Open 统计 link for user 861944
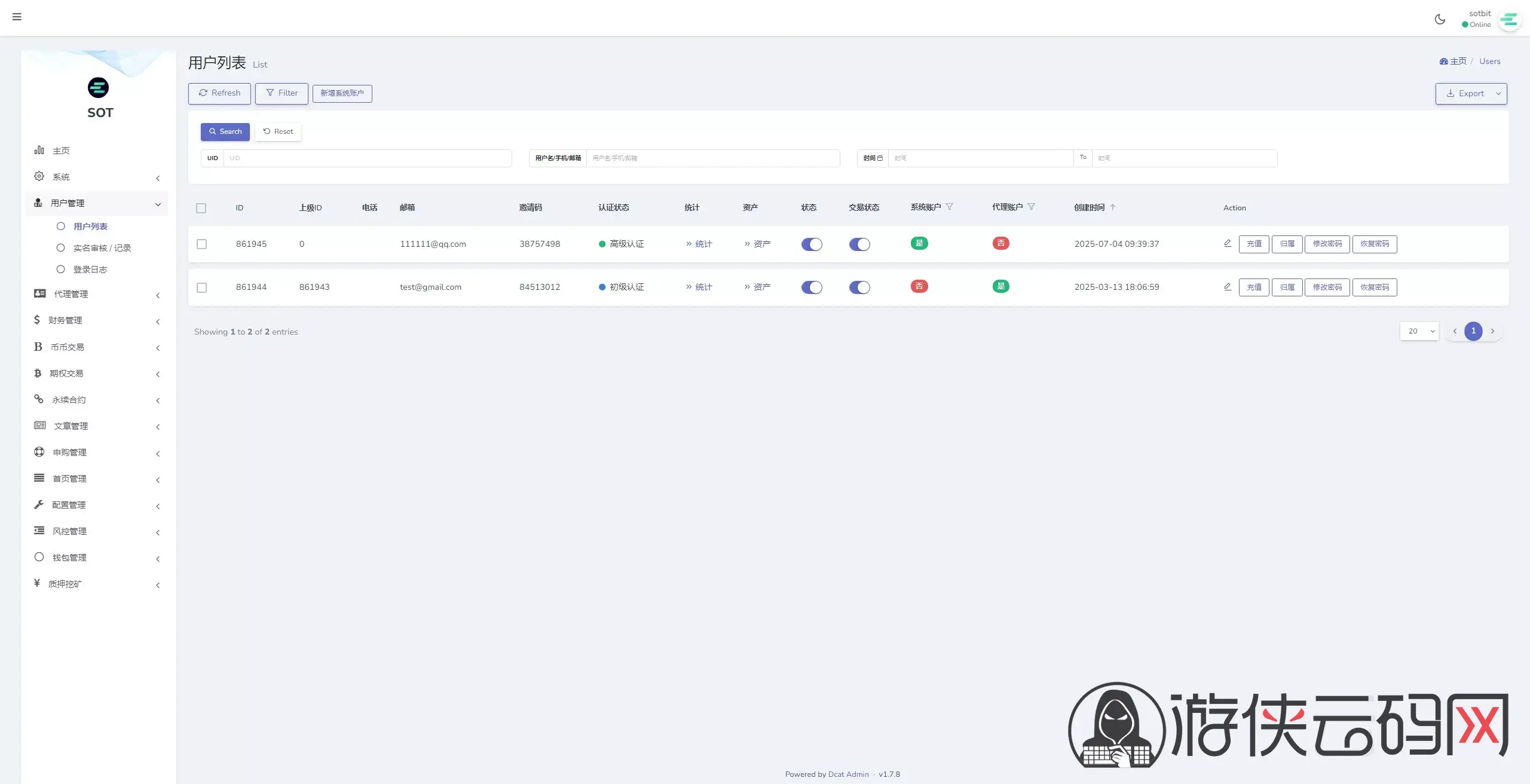This screenshot has width=1530, height=784. coord(703,287)
